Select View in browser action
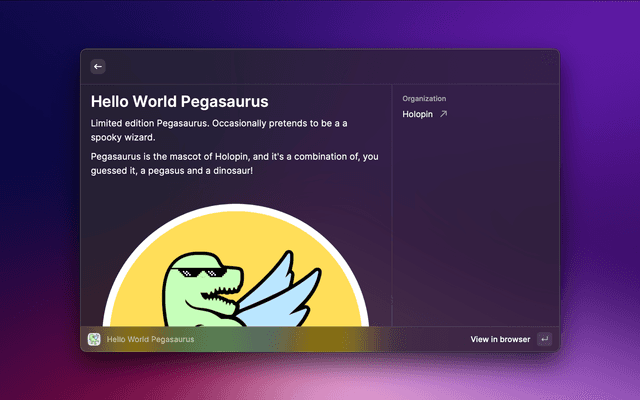 coord(500,339)
